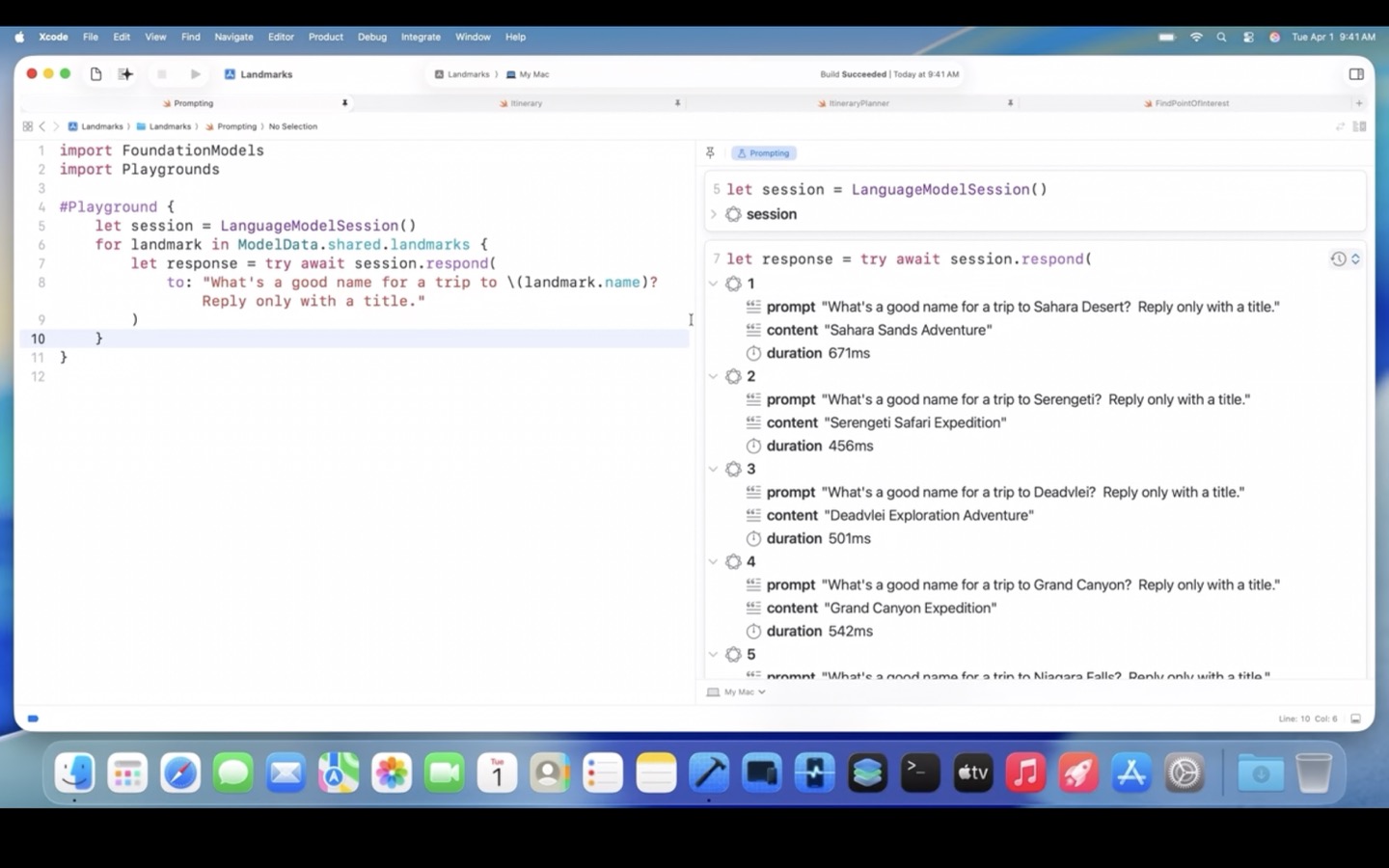Open the coding assistant sparkle icon

coord(125,74)
